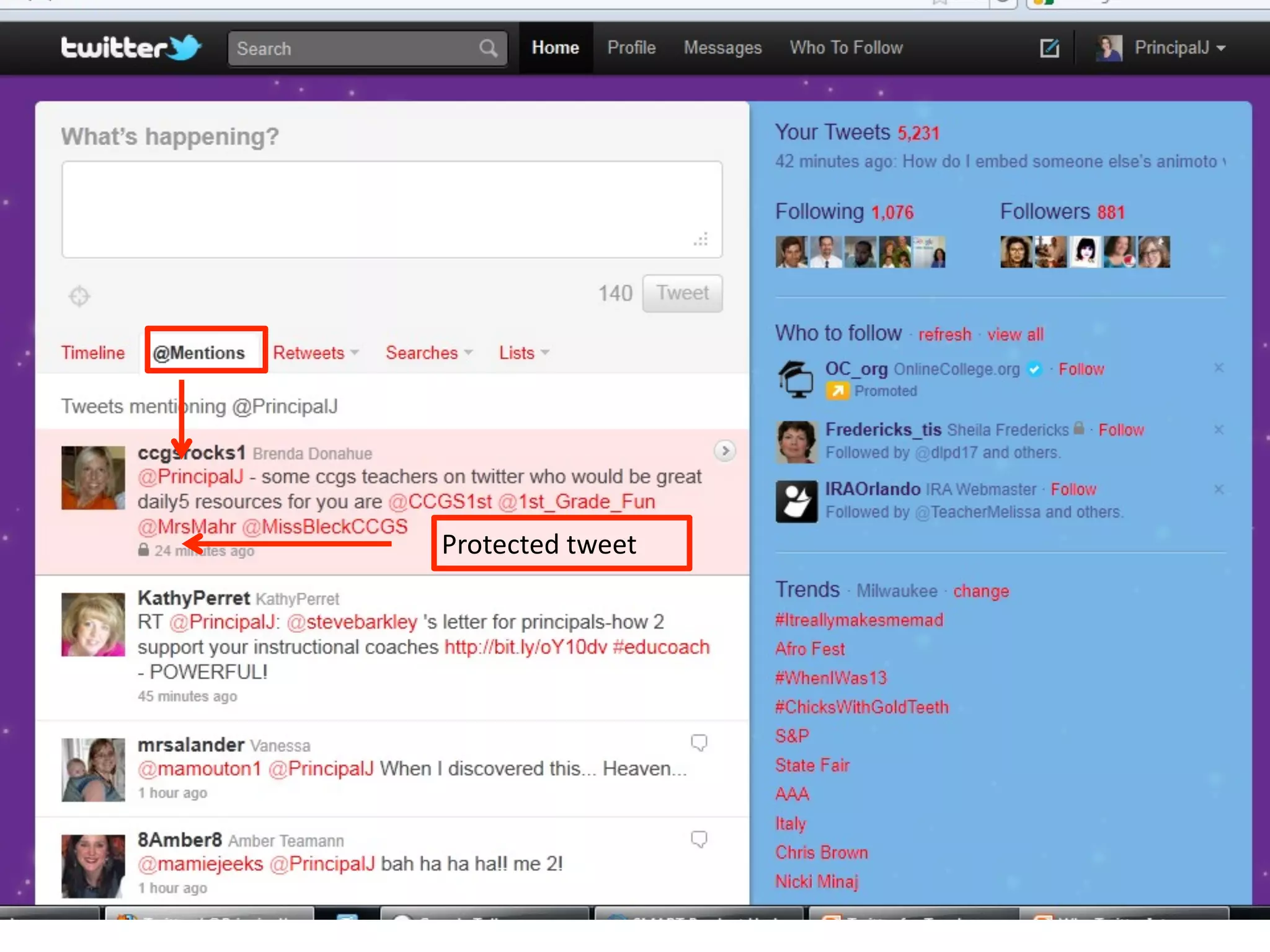Dismiss the Fredericks_tis follow suggestion
Screen dimensions: 1270x952
1219,430
